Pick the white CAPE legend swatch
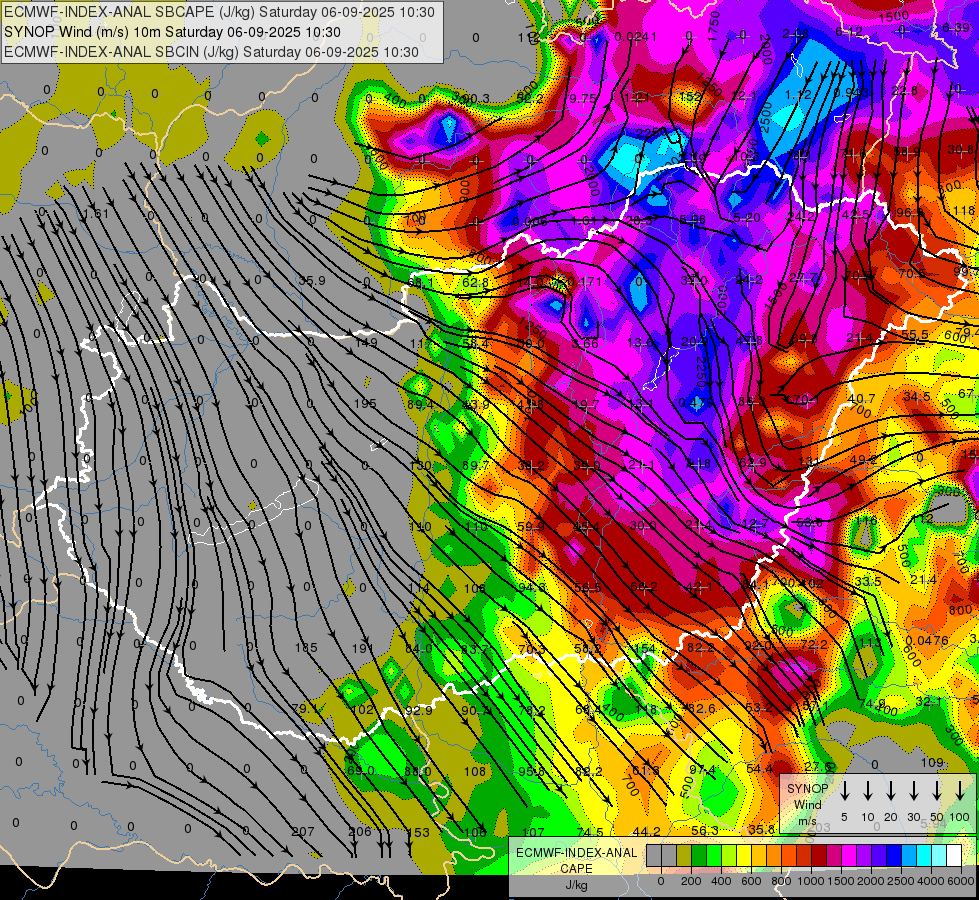Screen dimensions: 979x900 (954, 855)
